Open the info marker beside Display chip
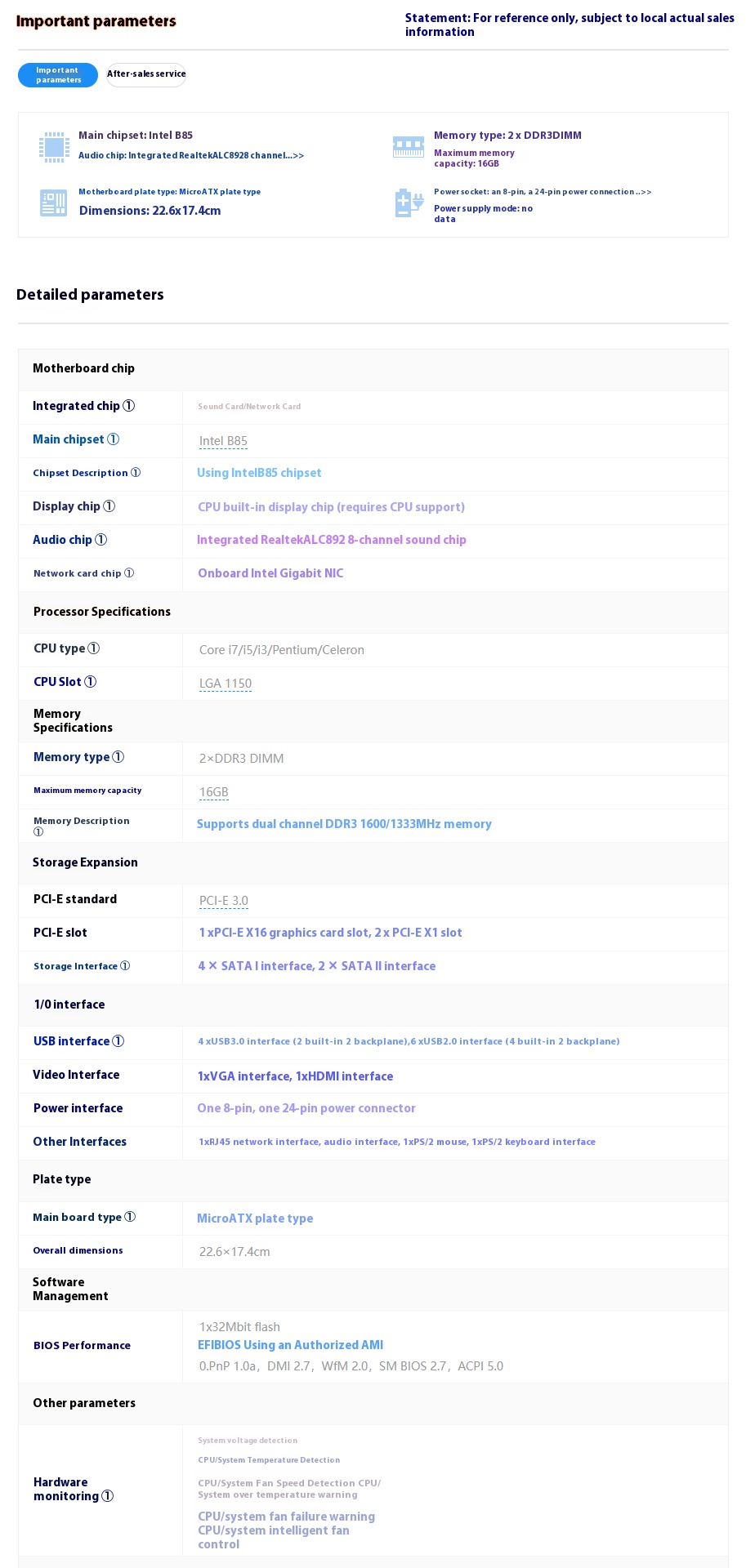This screenshot has height=1568, width=746. pyautogui.click(x=109, y=506)
